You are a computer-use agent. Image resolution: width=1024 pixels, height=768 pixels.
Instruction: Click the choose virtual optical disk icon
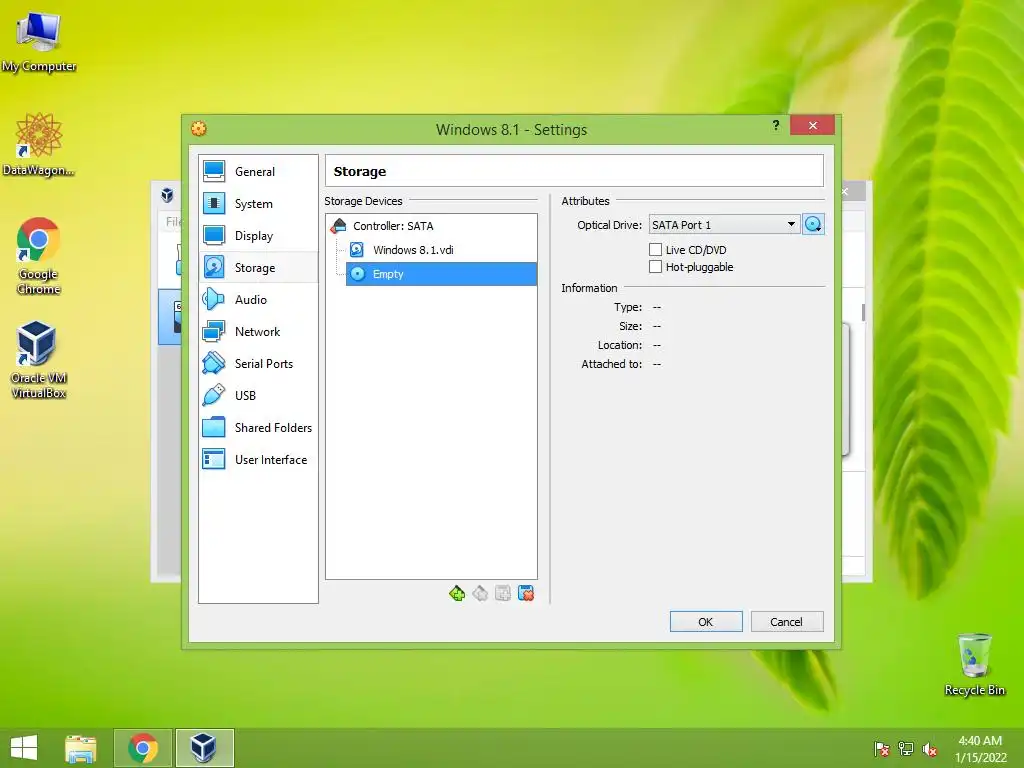tap(813, 225)
